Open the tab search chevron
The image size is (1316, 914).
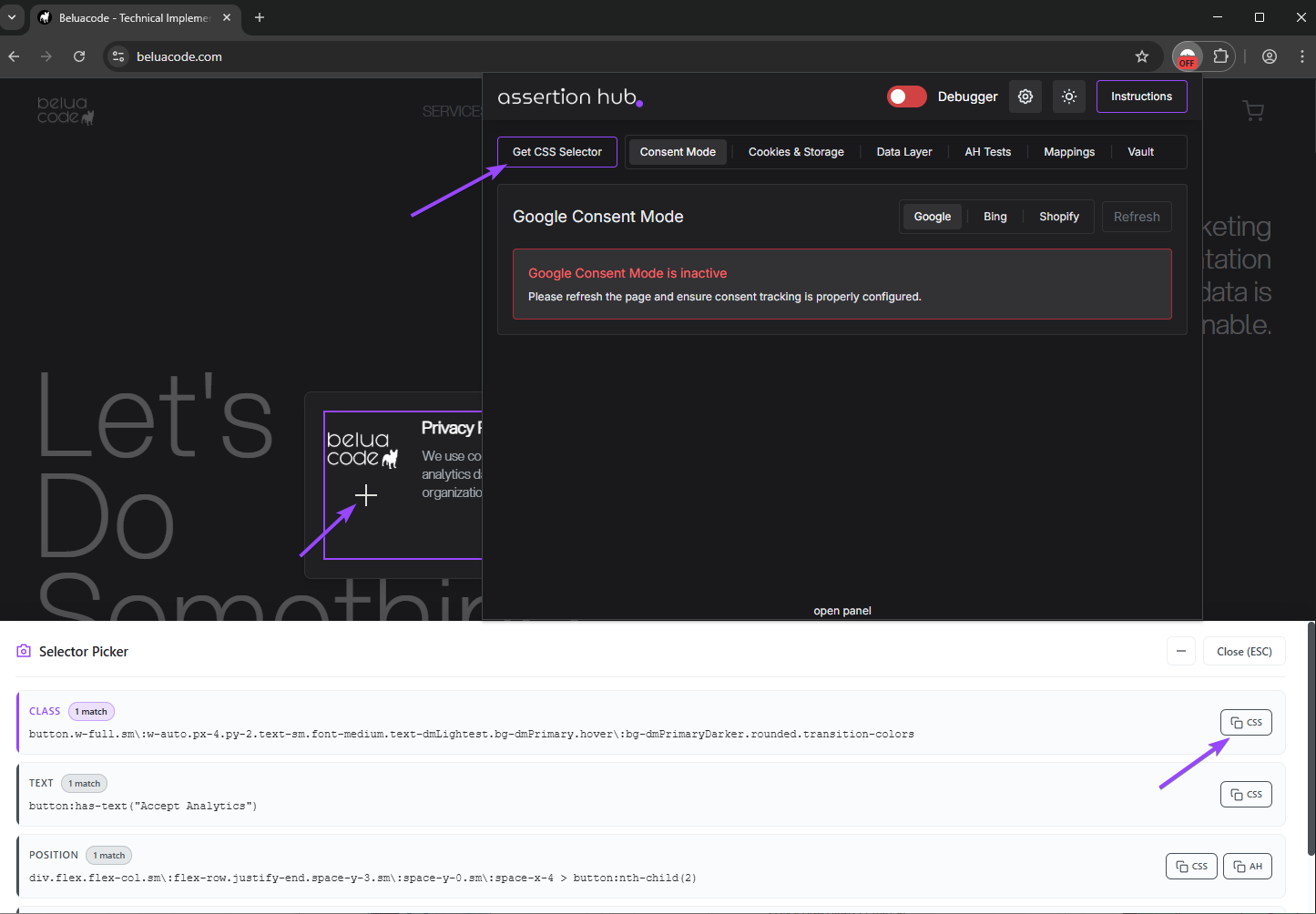pos(13,17)
